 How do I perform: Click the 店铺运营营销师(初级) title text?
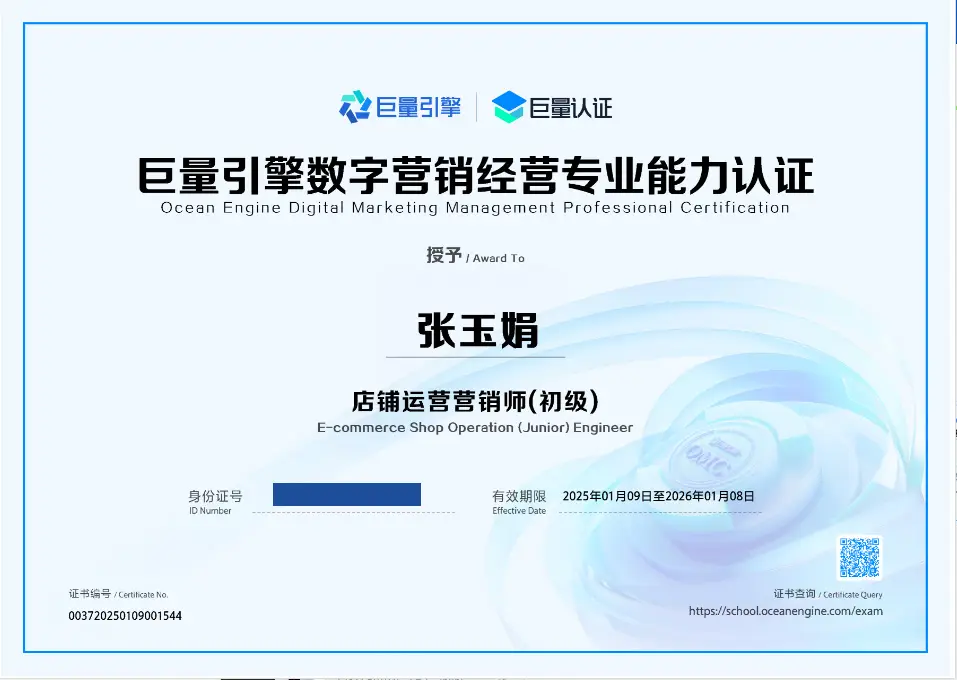(x=475, y=402)
